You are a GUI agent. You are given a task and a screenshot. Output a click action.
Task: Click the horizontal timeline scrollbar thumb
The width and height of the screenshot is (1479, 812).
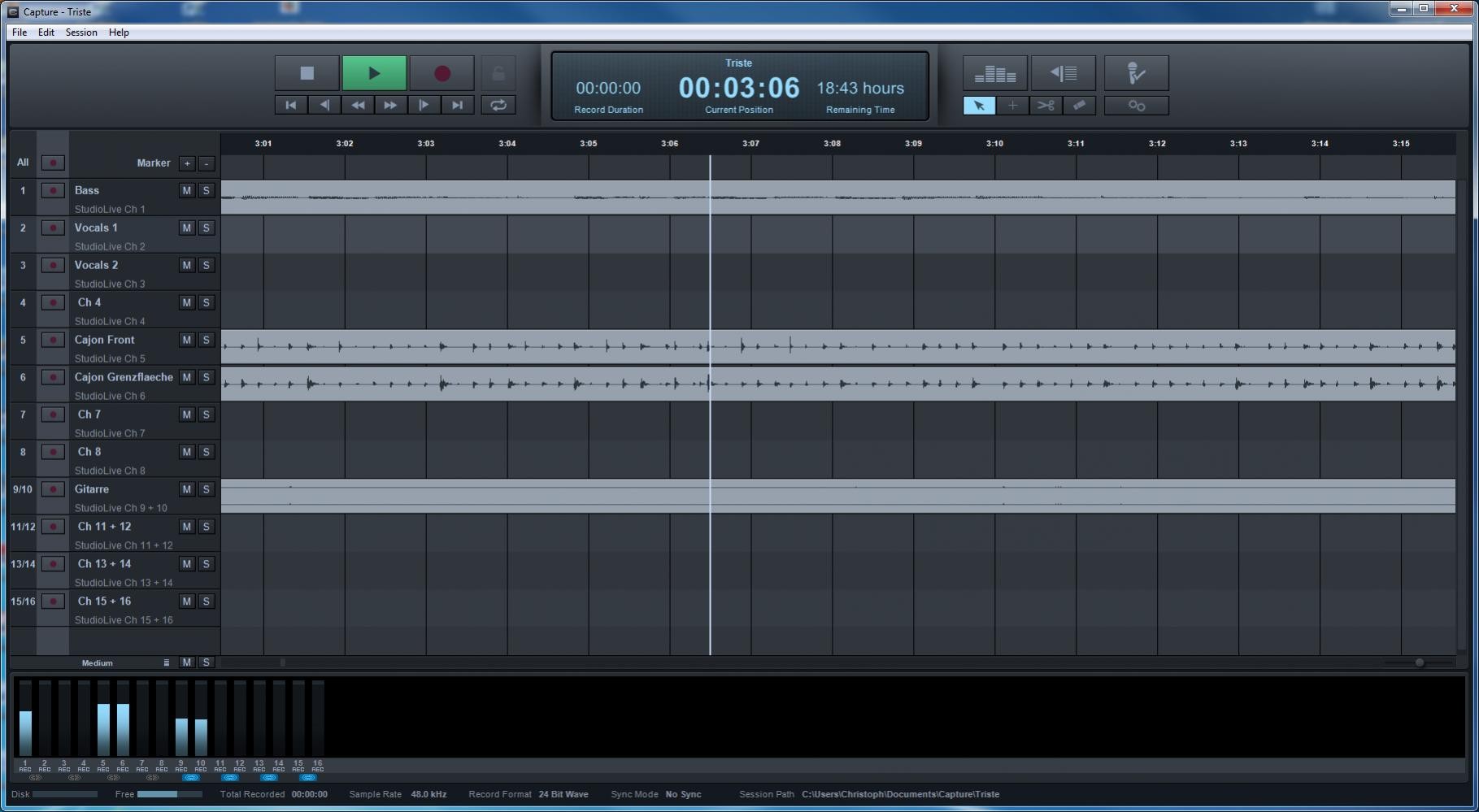point(282,662)
